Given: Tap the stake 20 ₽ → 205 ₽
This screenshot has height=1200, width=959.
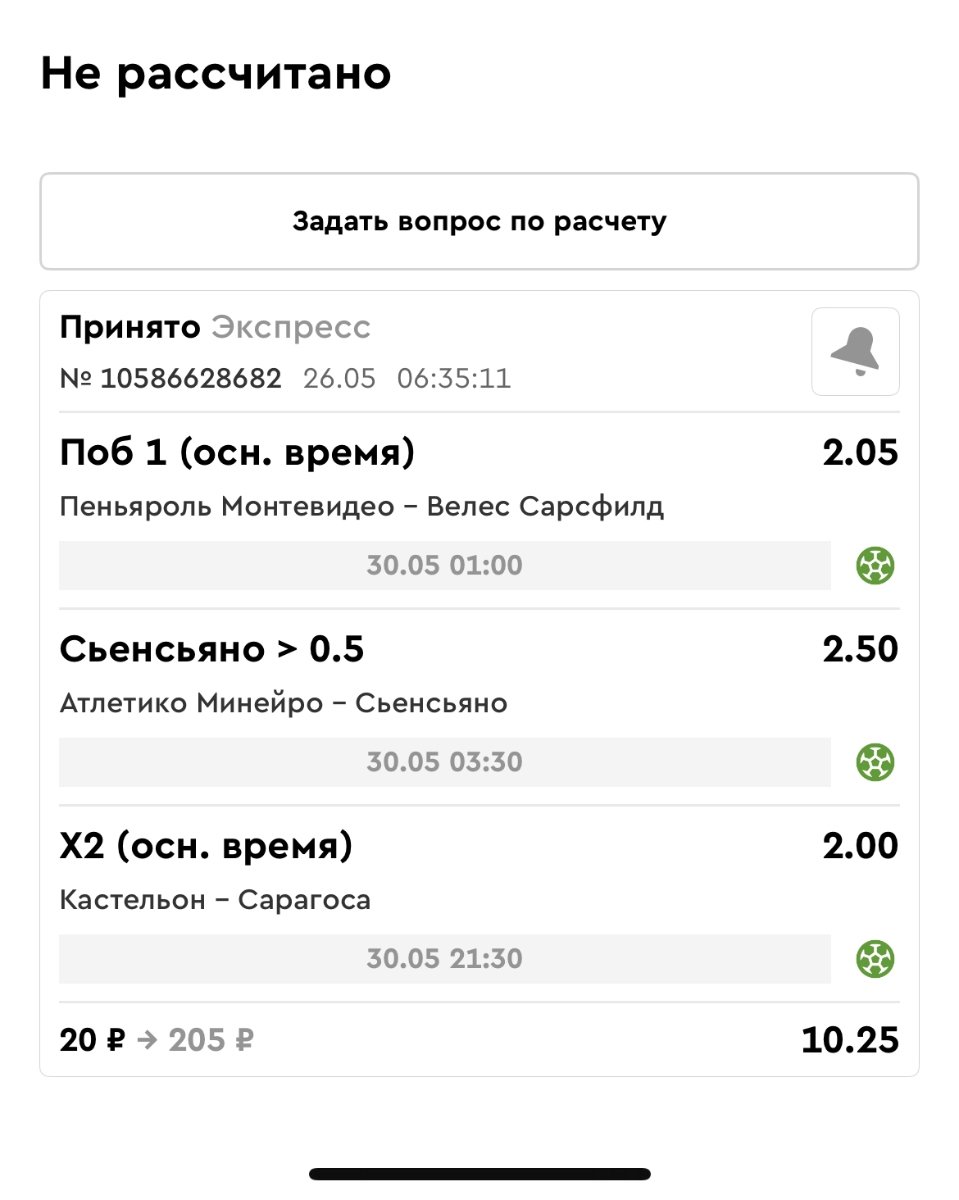Looking at the screenshot, I should [156, 1041].
